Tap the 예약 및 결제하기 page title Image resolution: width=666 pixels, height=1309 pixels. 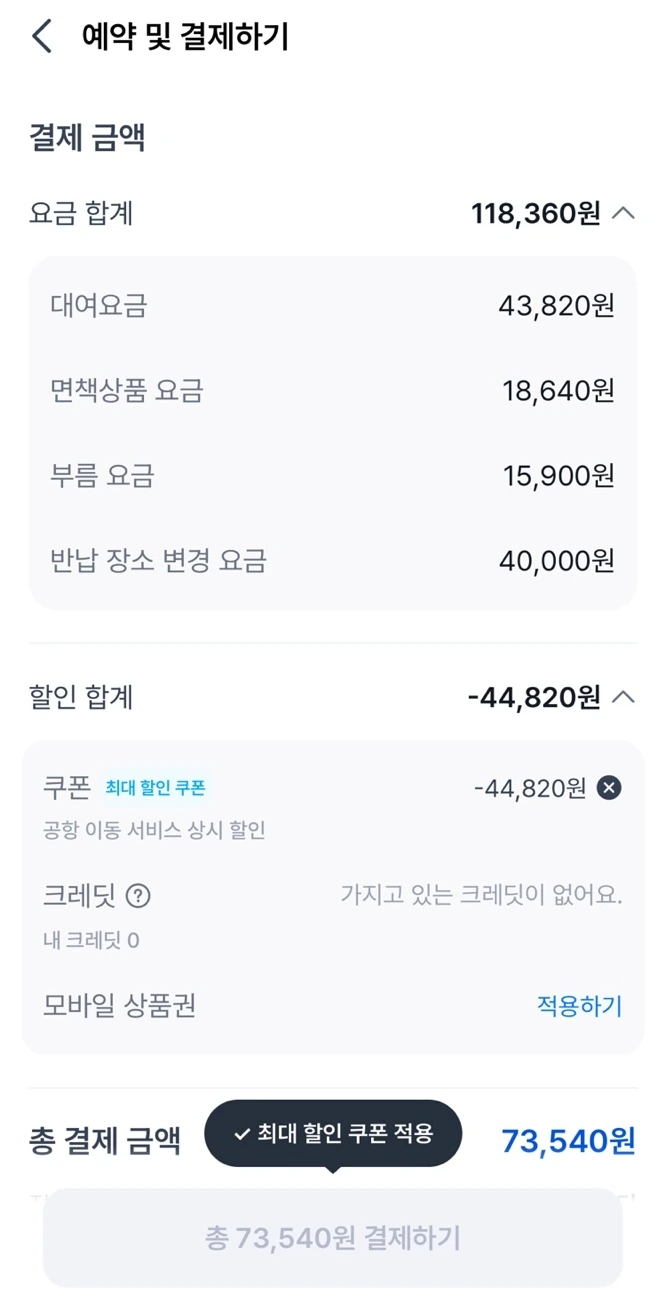pos(185,37)
